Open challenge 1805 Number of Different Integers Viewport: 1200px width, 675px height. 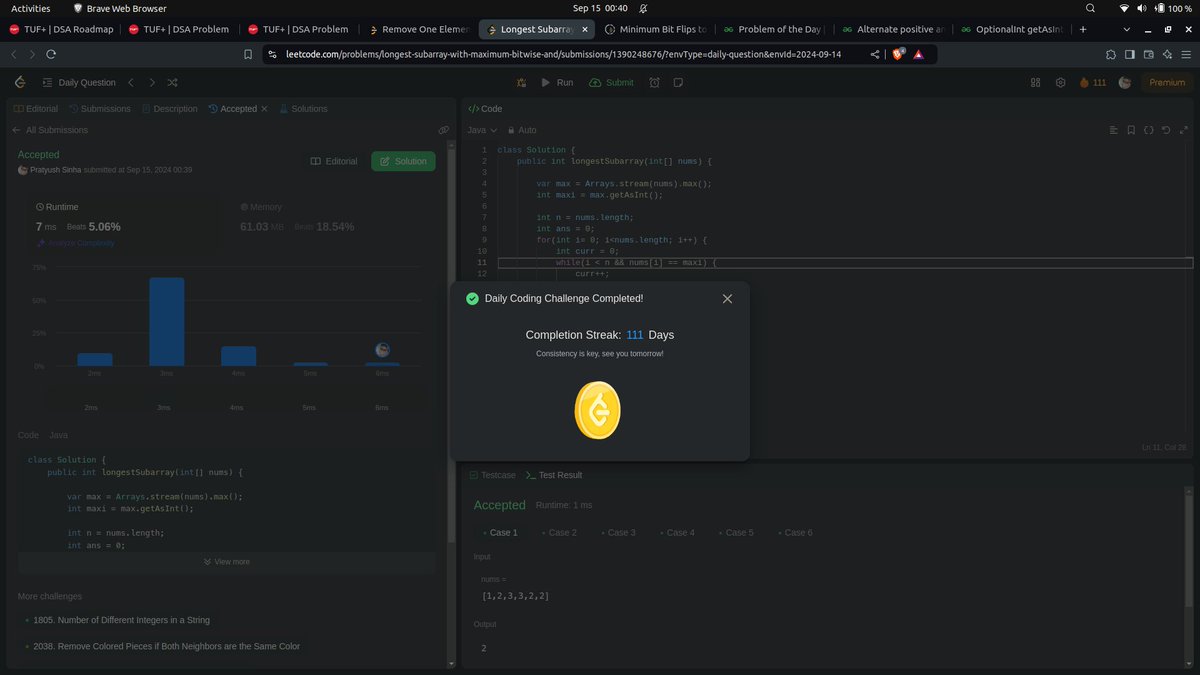[x=121, y=620]
